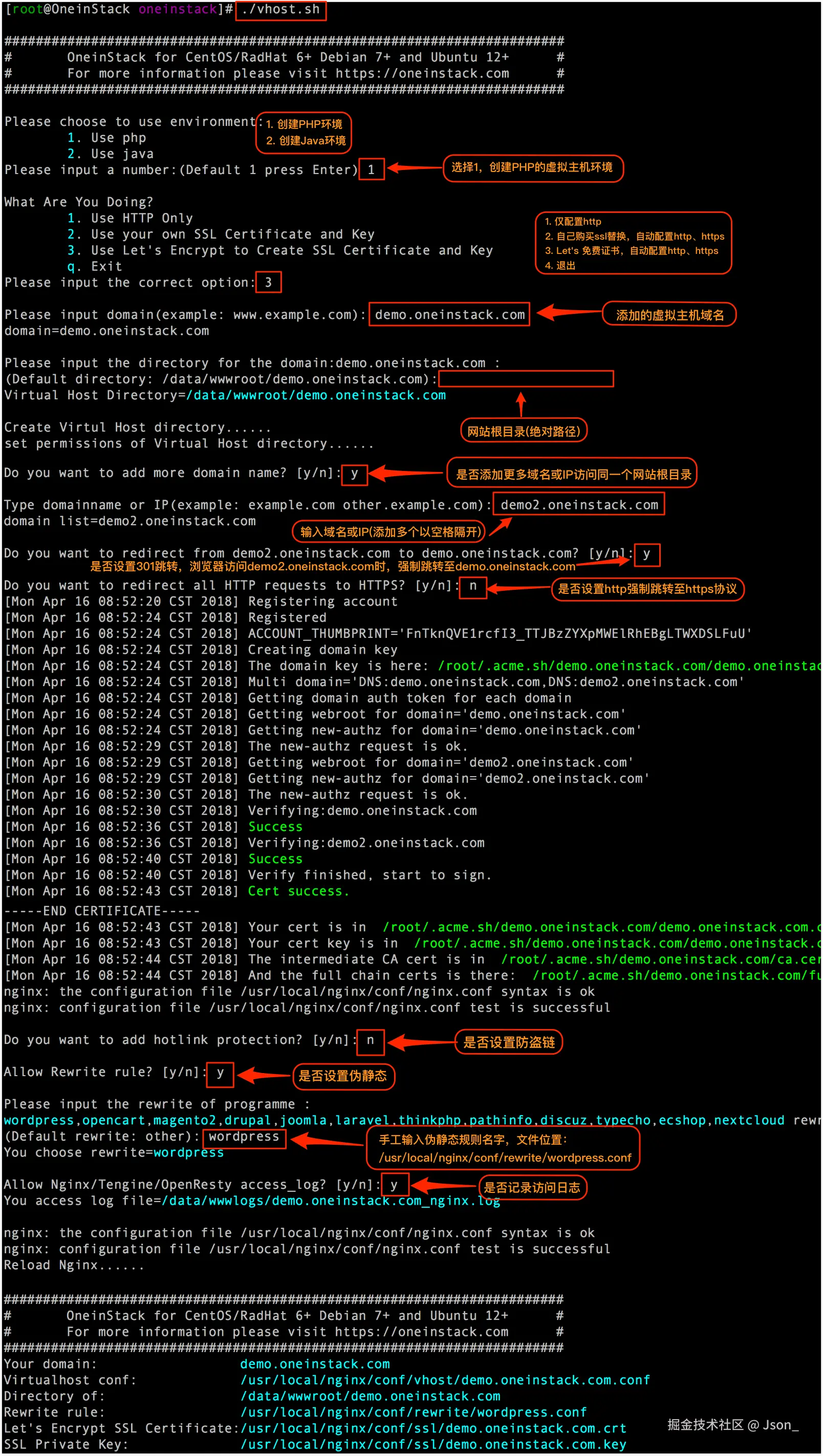
Task: Click the 'q. Exit' option line
Action: (x=94, y=266)
